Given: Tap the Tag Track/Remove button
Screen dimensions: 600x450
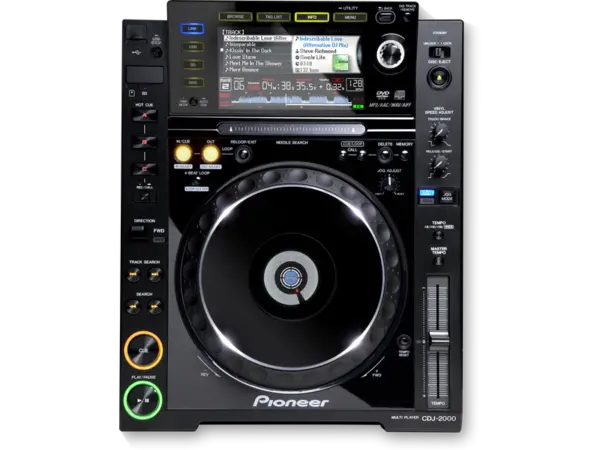Looking at the screenshot, I should pyautogui.click(x=407, y=17).
